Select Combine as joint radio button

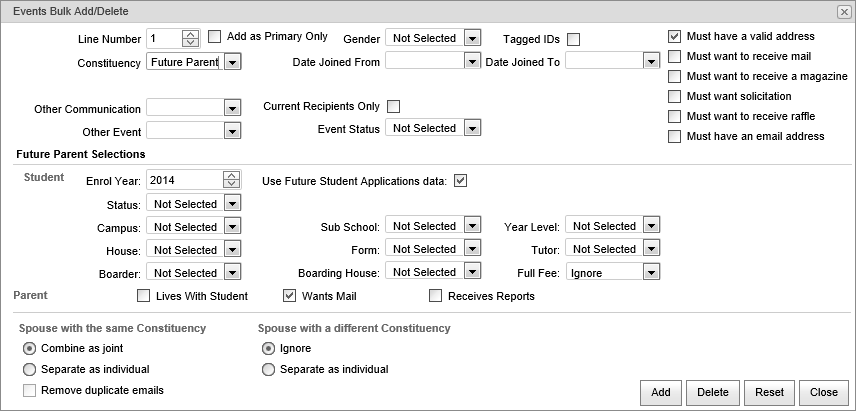point(30,348)
